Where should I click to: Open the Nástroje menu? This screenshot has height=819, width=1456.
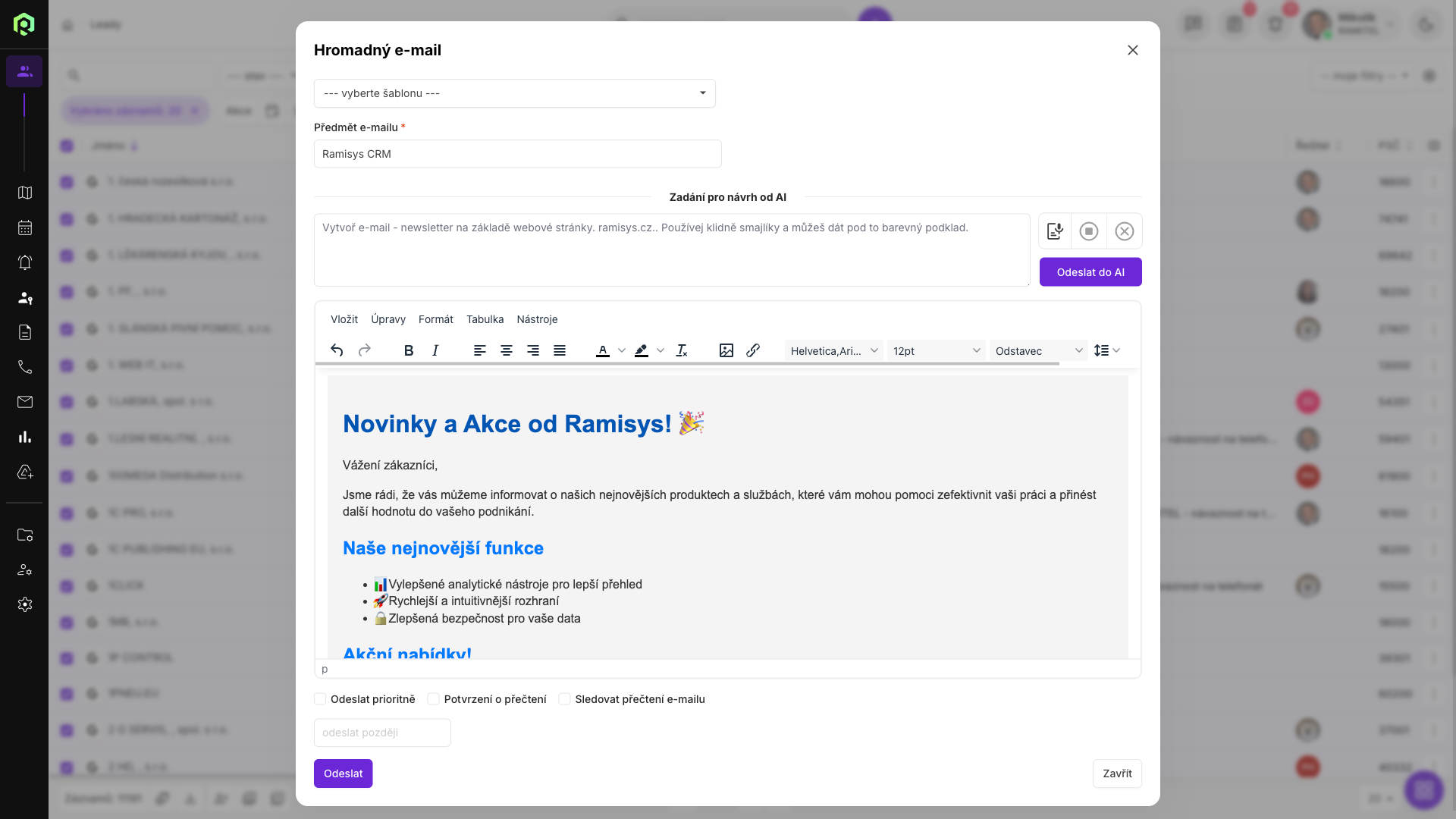pyautogui.click(x=537, y=319)
